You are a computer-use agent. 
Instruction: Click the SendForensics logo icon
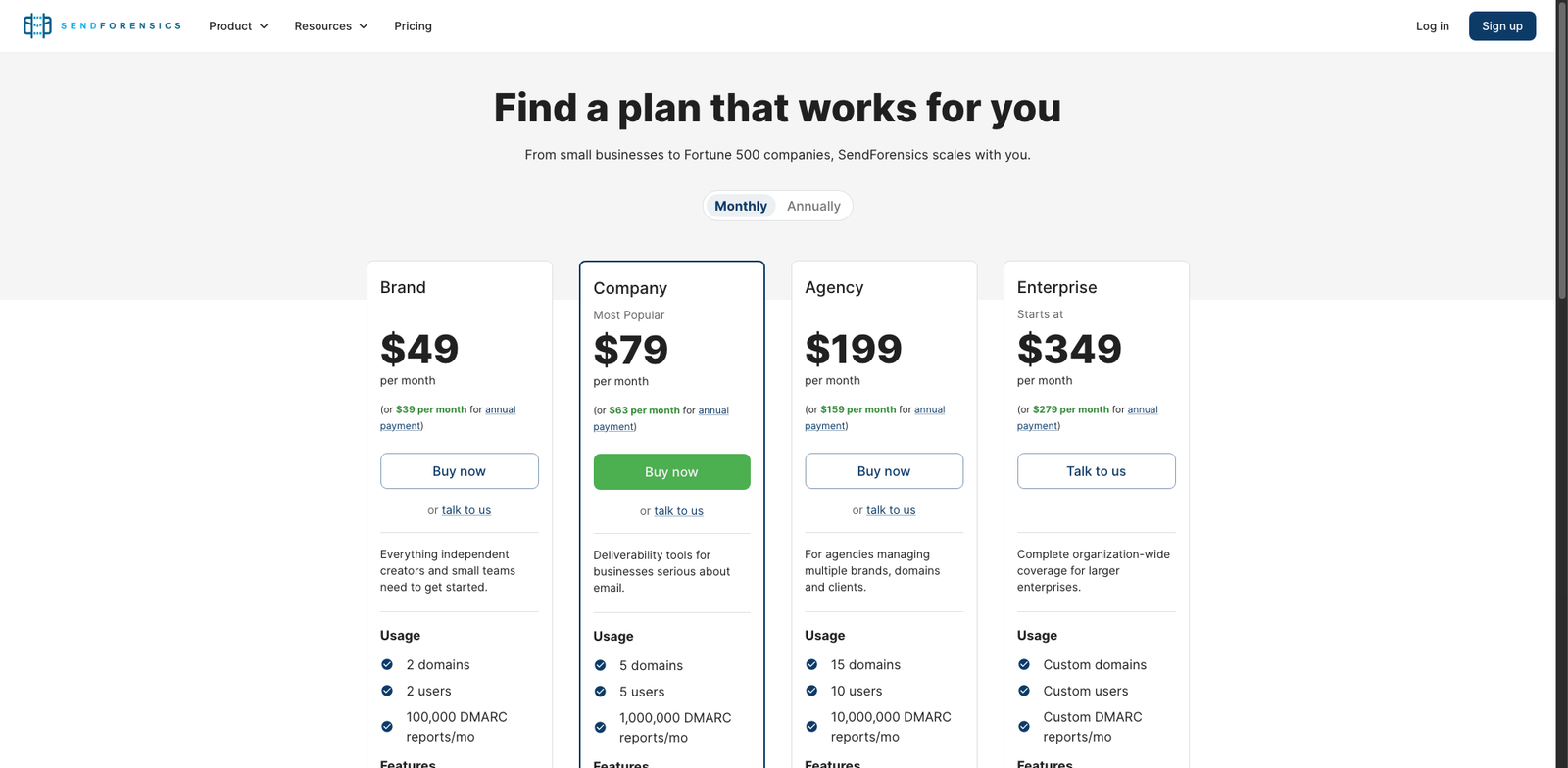coord(36,25)
